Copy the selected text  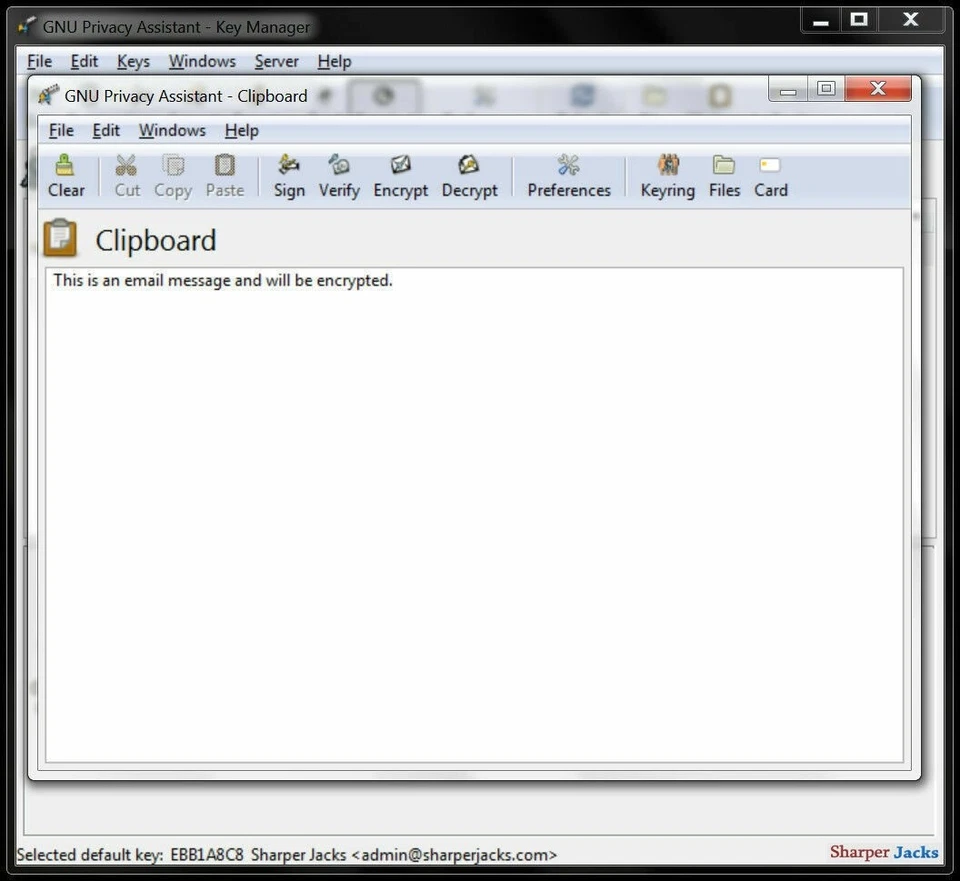[x=173, y=175]
